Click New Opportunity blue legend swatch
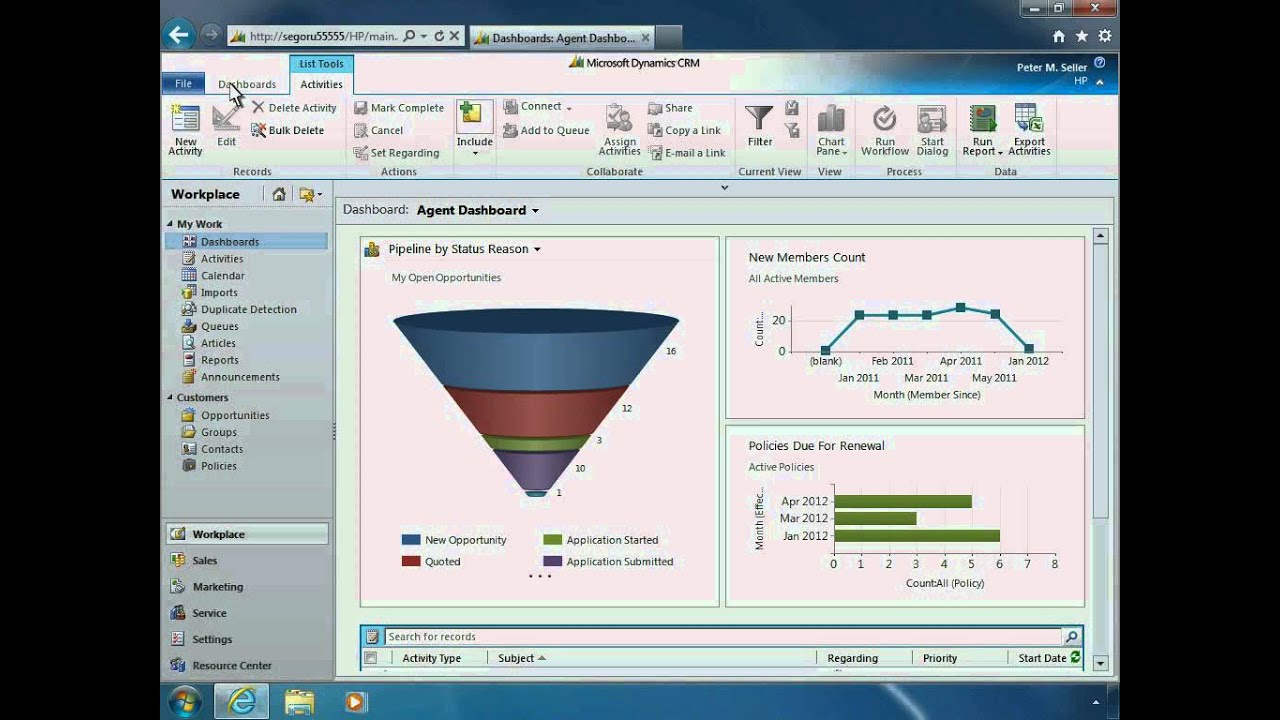The image size is (1280, 720). [411, 540]
